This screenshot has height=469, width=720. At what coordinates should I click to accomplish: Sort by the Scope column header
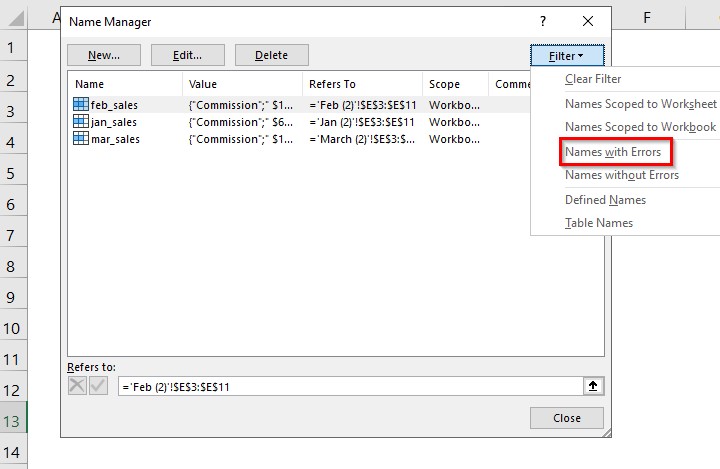(x=455, y=84)
